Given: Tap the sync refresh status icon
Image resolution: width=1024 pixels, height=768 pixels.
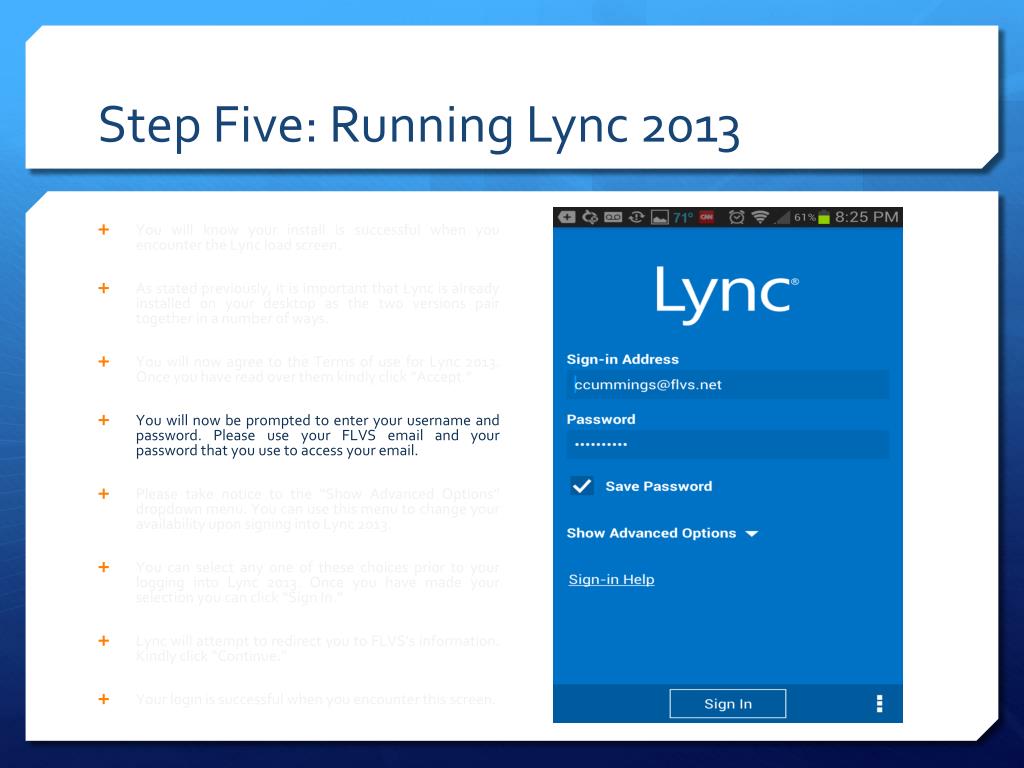Looking at the screenshot, I should coord(590,217).
